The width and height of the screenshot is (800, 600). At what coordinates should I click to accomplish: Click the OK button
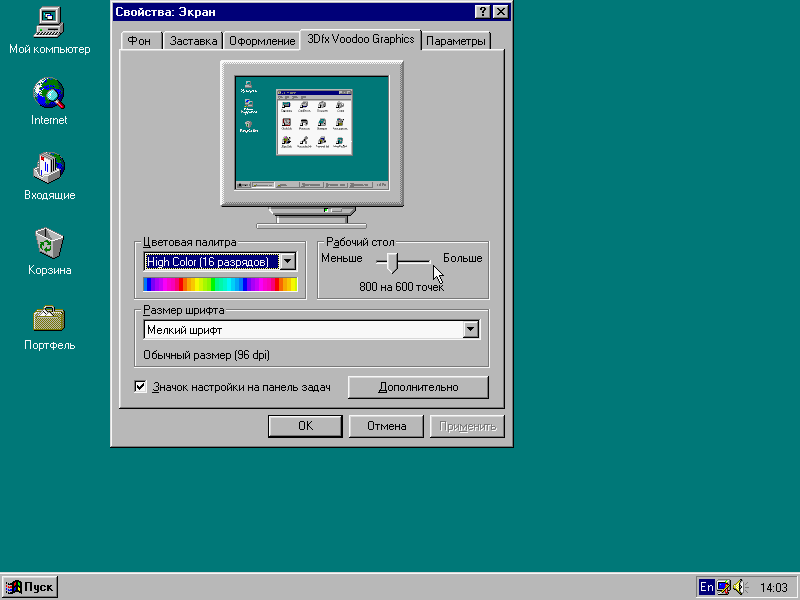click(305, 426)
